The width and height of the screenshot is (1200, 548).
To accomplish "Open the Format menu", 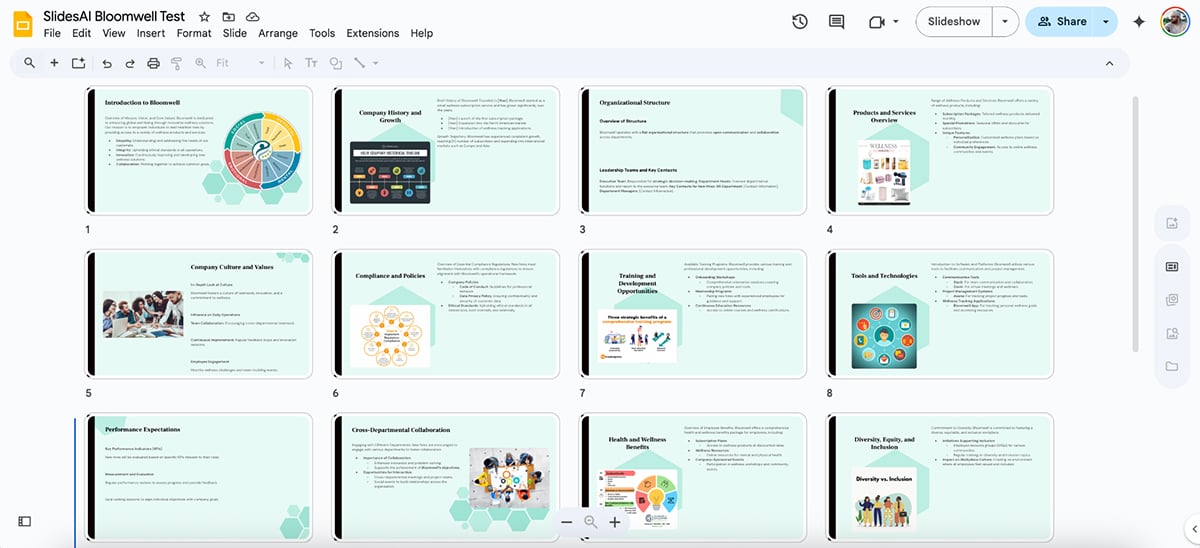I will click(x=194, y=33).
